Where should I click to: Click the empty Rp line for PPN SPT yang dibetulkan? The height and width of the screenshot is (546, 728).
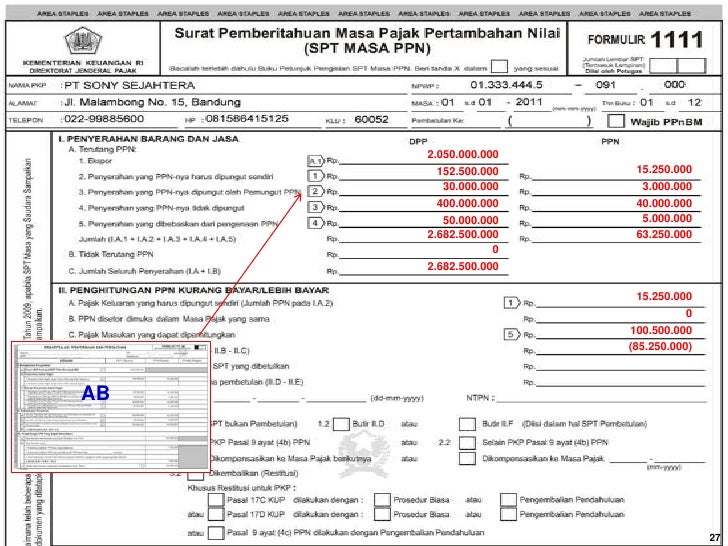[x=621, y=366]
